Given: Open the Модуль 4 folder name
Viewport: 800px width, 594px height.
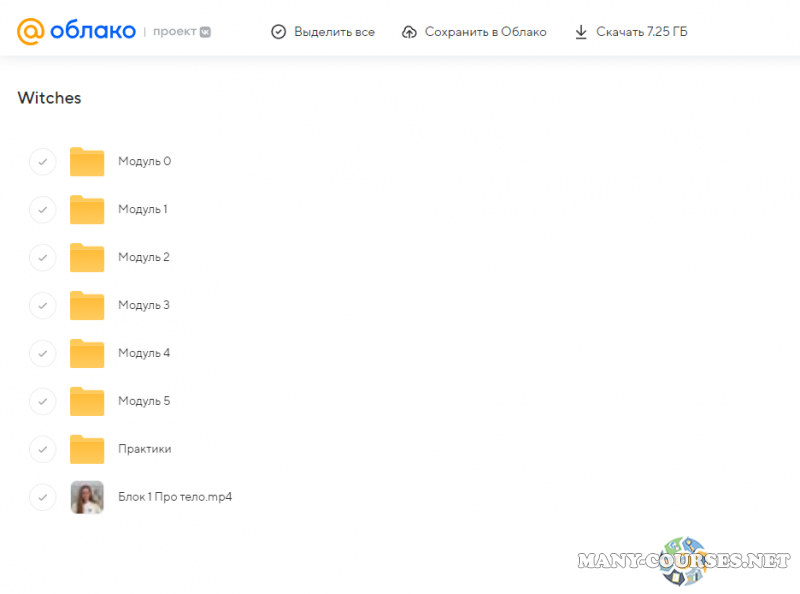Looking at the screenshot, I should [144, 353].
